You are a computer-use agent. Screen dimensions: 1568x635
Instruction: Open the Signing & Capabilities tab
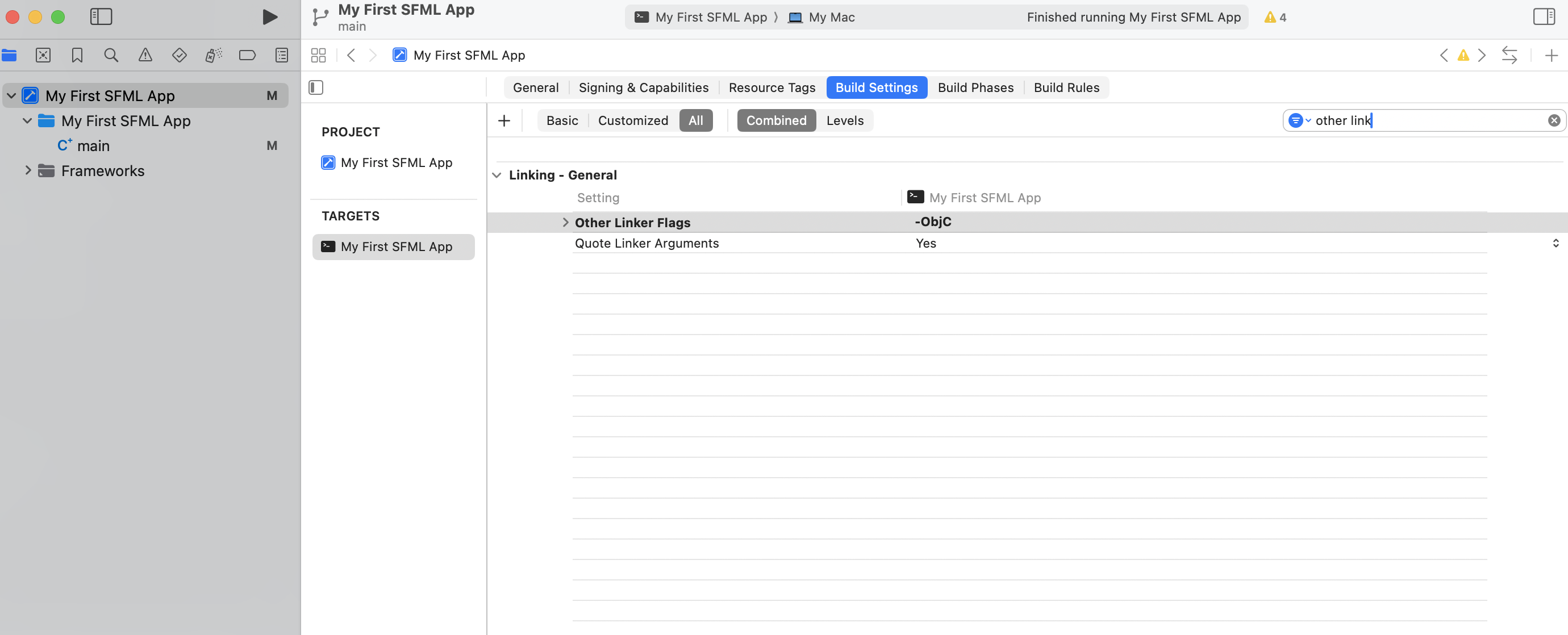coord(643,87)
